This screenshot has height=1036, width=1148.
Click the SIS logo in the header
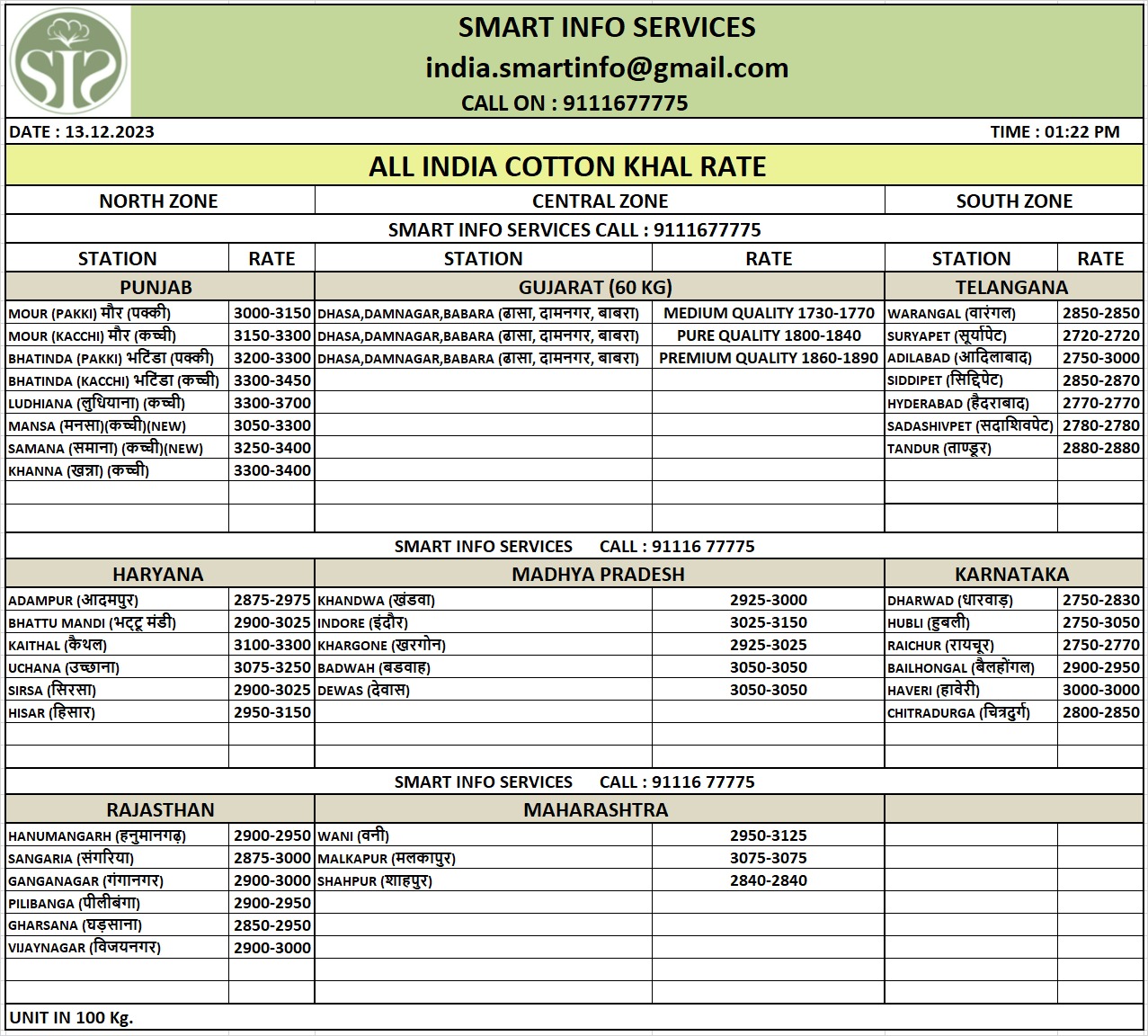(x=68, y=62)
